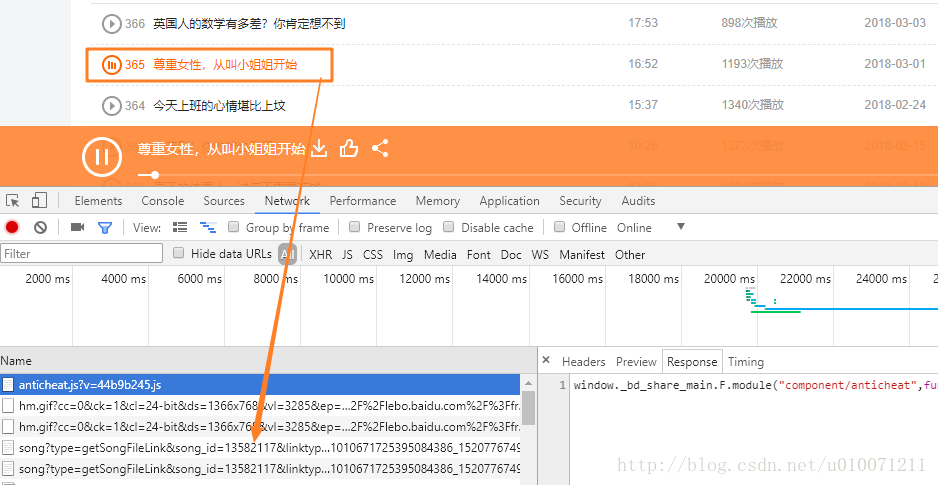Screen dimensions: 938x485
Task: Click the play icon for episode 364
Action: tap(111, 106)
